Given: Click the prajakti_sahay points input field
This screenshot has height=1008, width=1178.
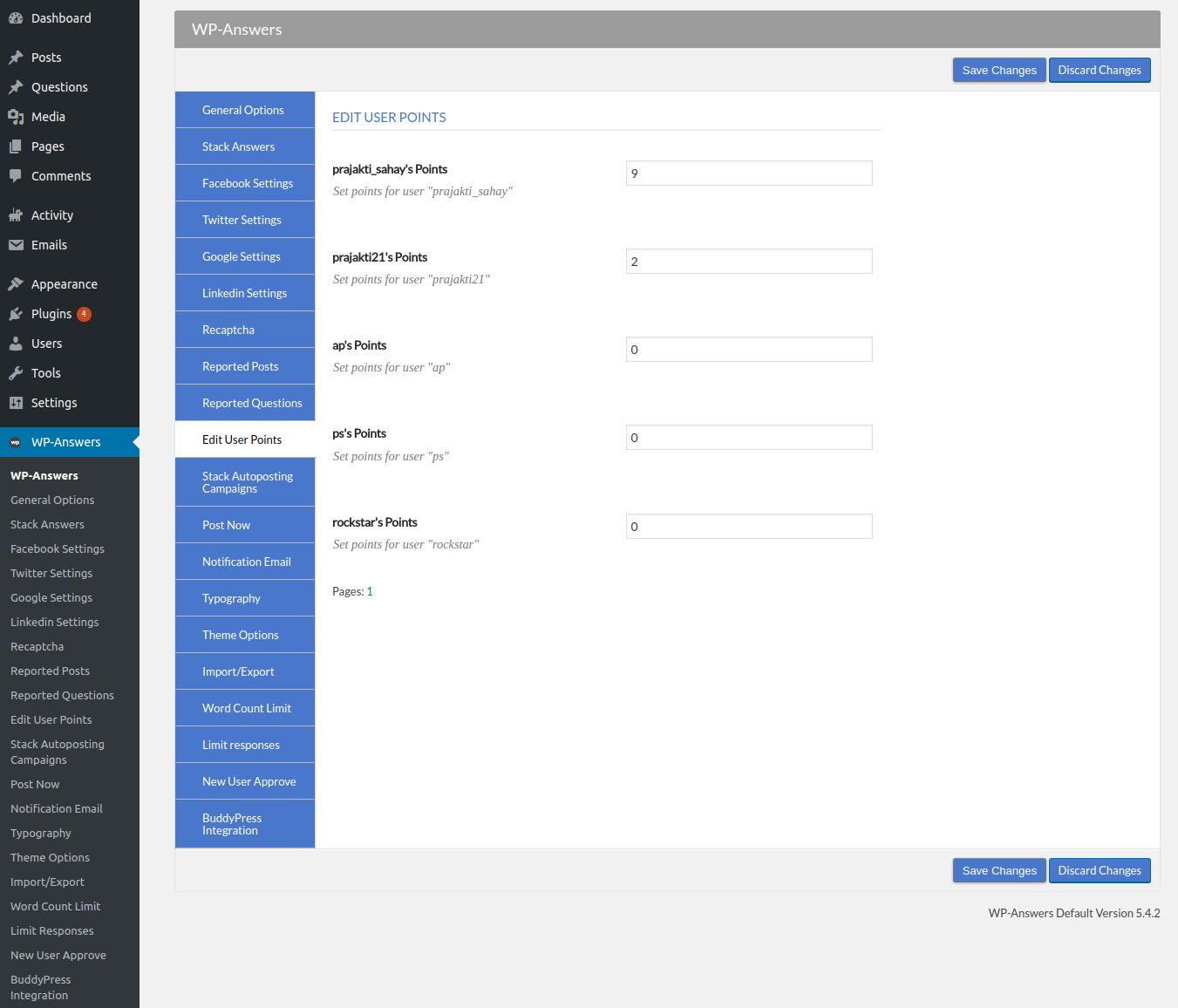Looking at the screenshot, I should tap(749, 174).
